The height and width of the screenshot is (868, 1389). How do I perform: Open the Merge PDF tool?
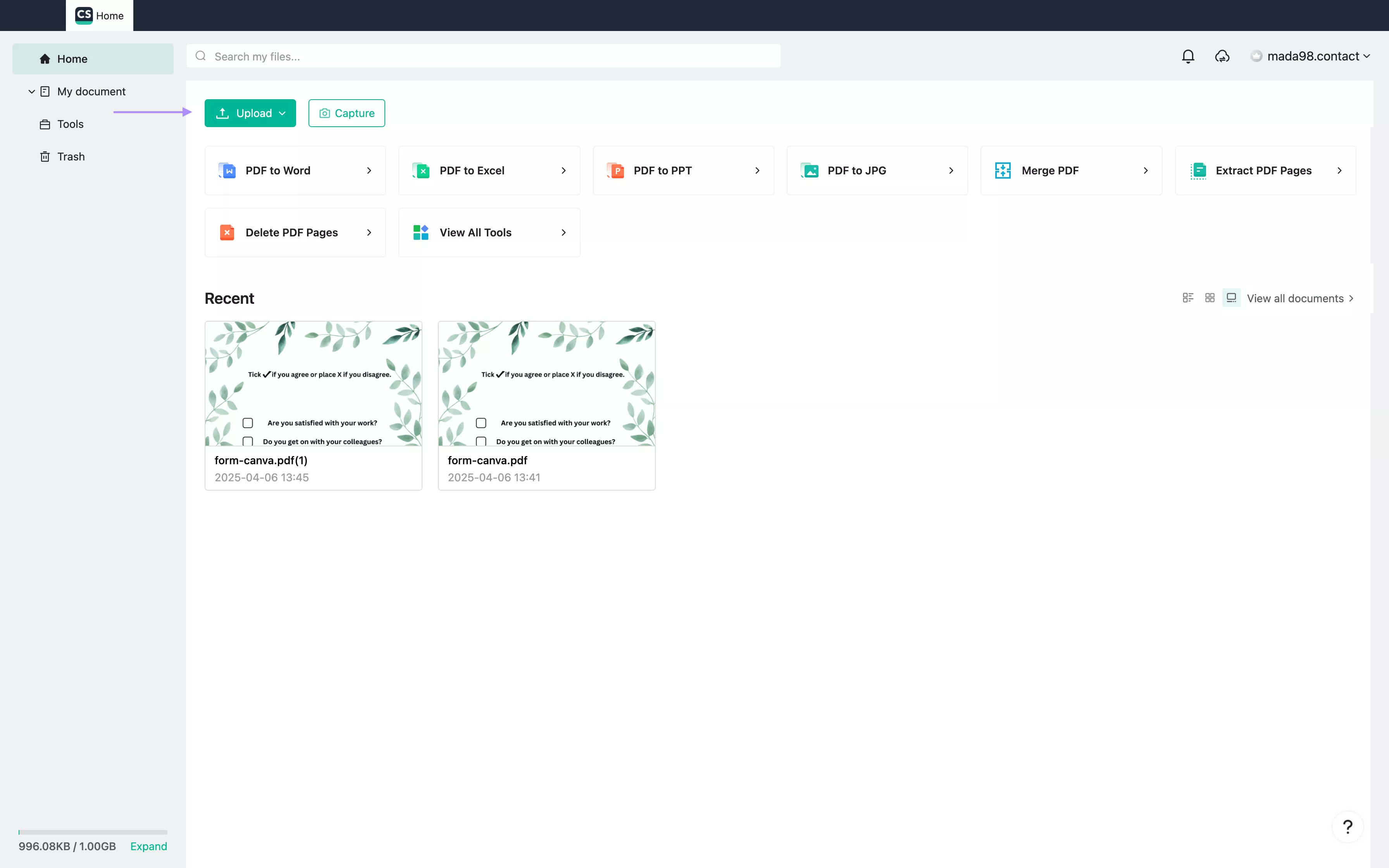(1070, 170)
